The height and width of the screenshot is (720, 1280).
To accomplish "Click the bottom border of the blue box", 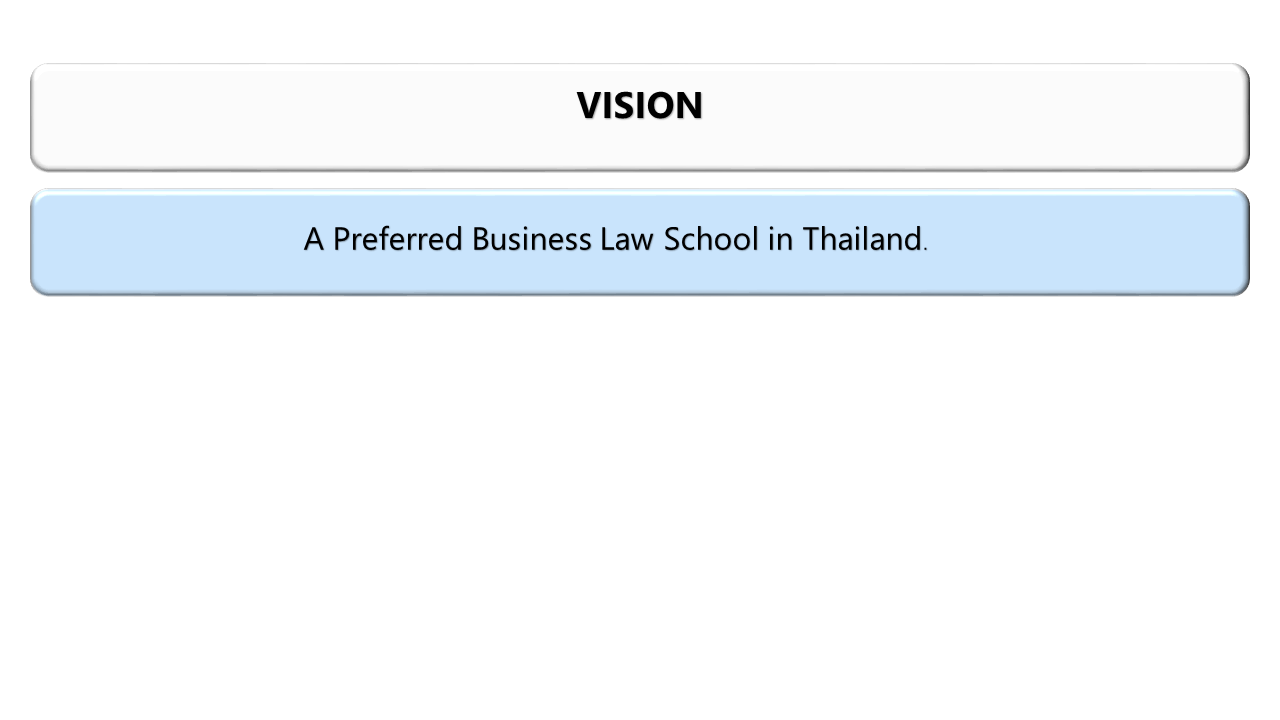I will tap(640, 294).
